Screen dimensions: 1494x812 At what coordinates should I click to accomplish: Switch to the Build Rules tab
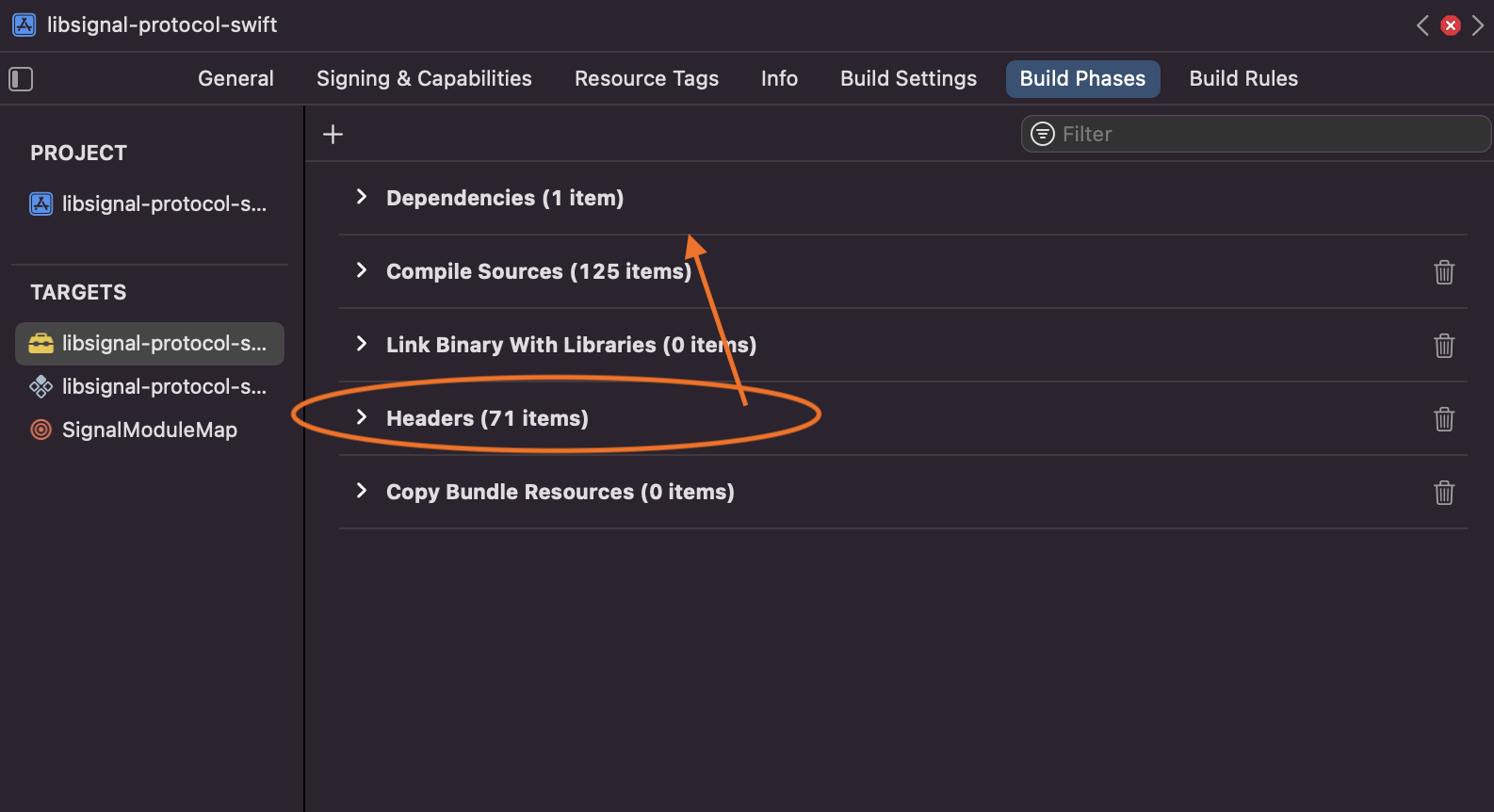point(1243,79)
